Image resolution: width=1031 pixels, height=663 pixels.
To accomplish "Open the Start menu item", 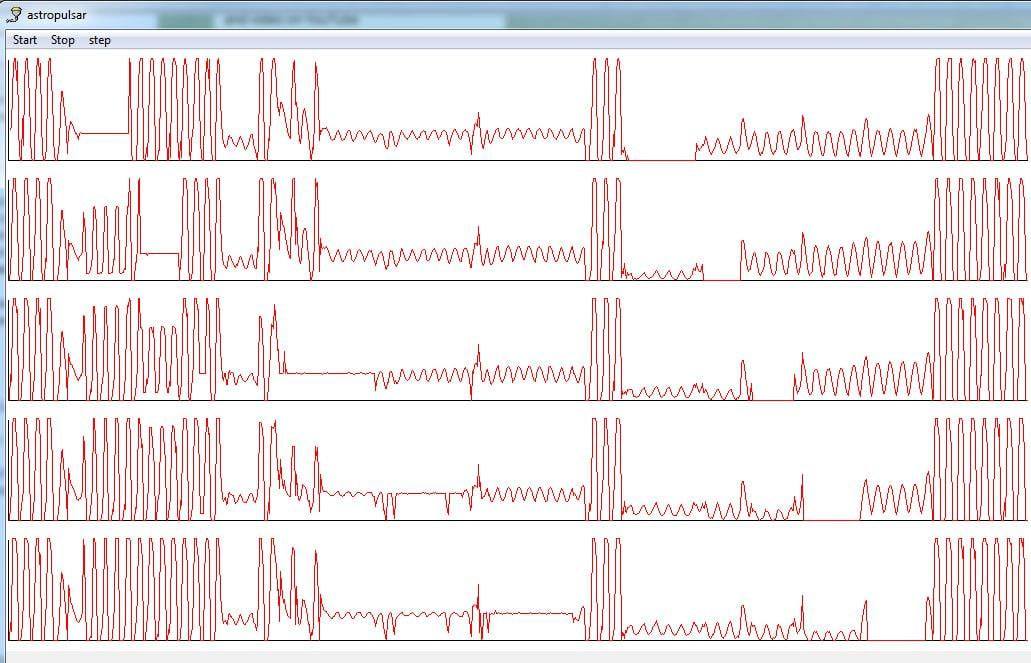I will (x=25, y=40).
